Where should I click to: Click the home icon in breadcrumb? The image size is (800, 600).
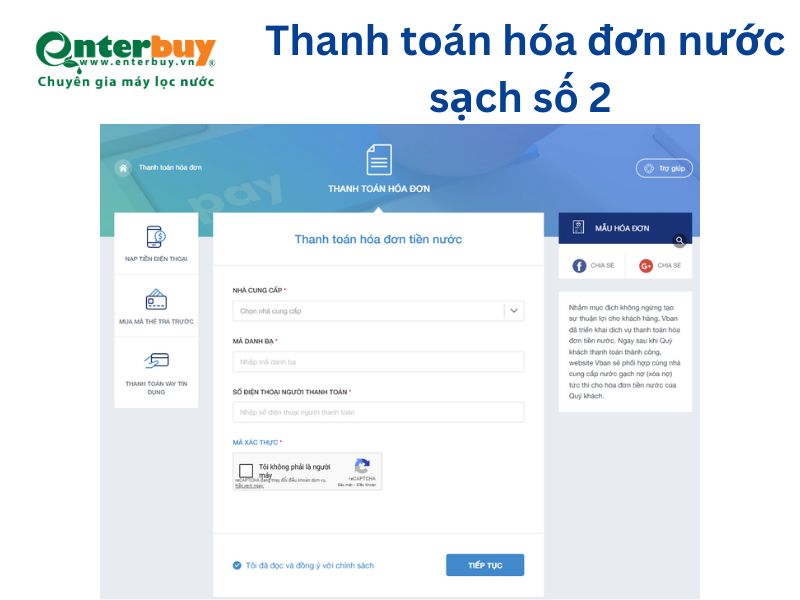point(123,168)
